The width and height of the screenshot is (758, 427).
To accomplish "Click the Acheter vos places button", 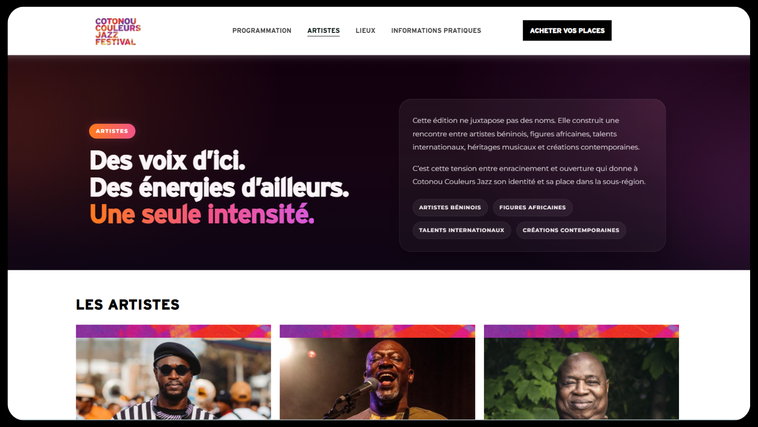I will point(567,30).
